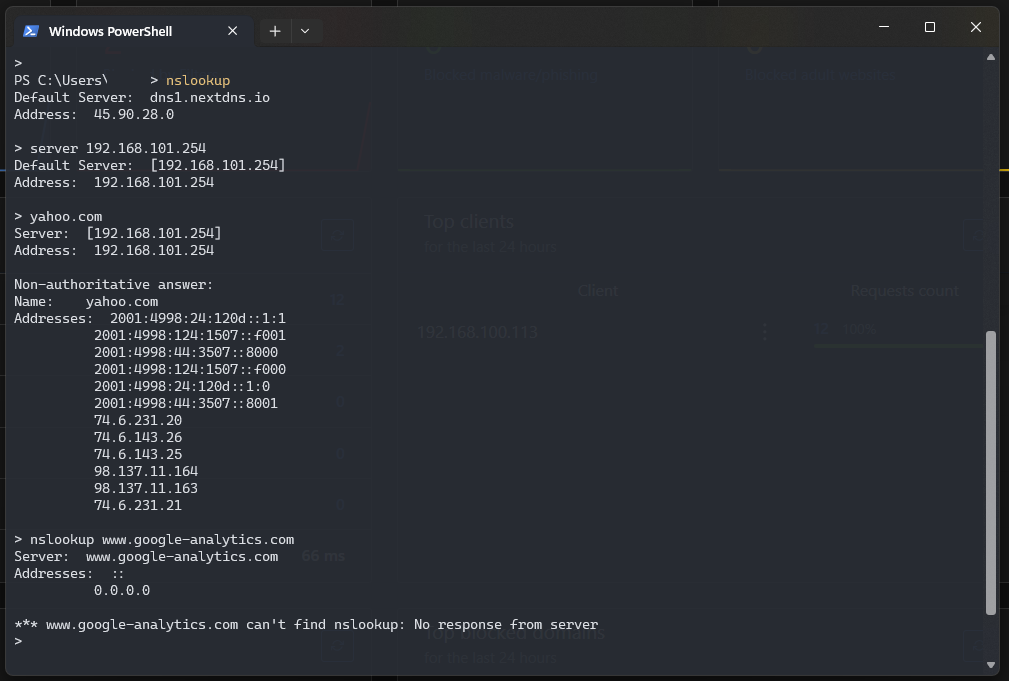
Task: Click 'PS C:\Users\' prompt path
Action: [x=61, y=80]
